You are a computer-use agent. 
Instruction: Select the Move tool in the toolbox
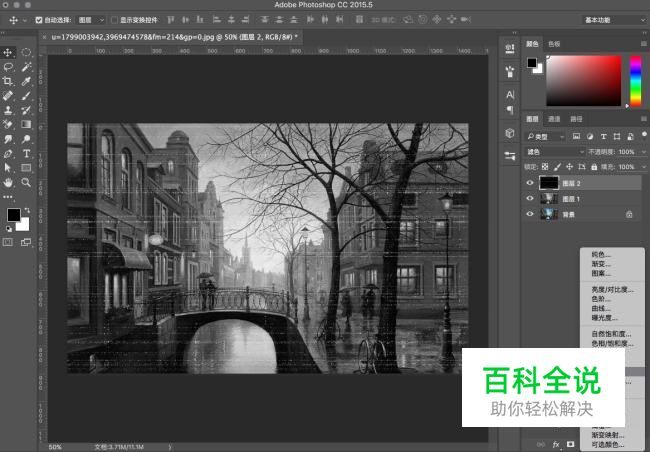coord(7,52)
